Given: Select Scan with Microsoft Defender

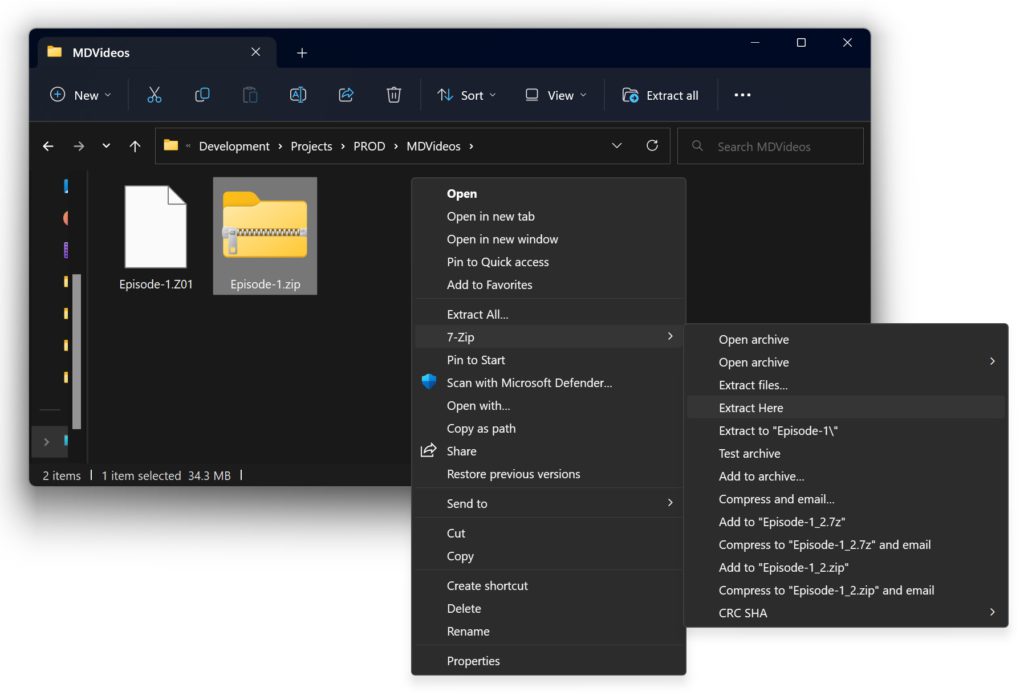Looking at the screenshot, I should point(529,383).
